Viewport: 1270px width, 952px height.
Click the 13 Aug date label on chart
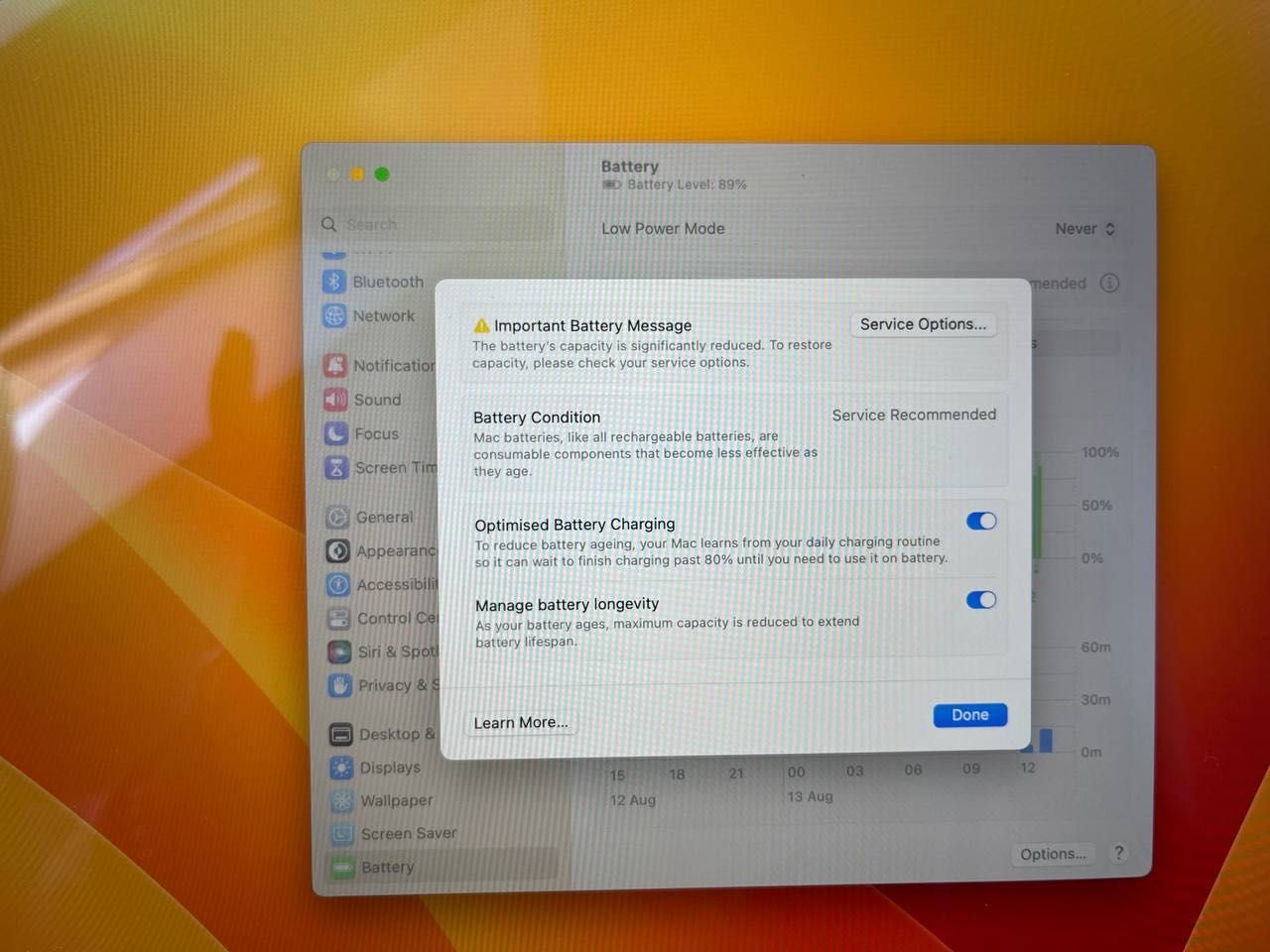810,796
